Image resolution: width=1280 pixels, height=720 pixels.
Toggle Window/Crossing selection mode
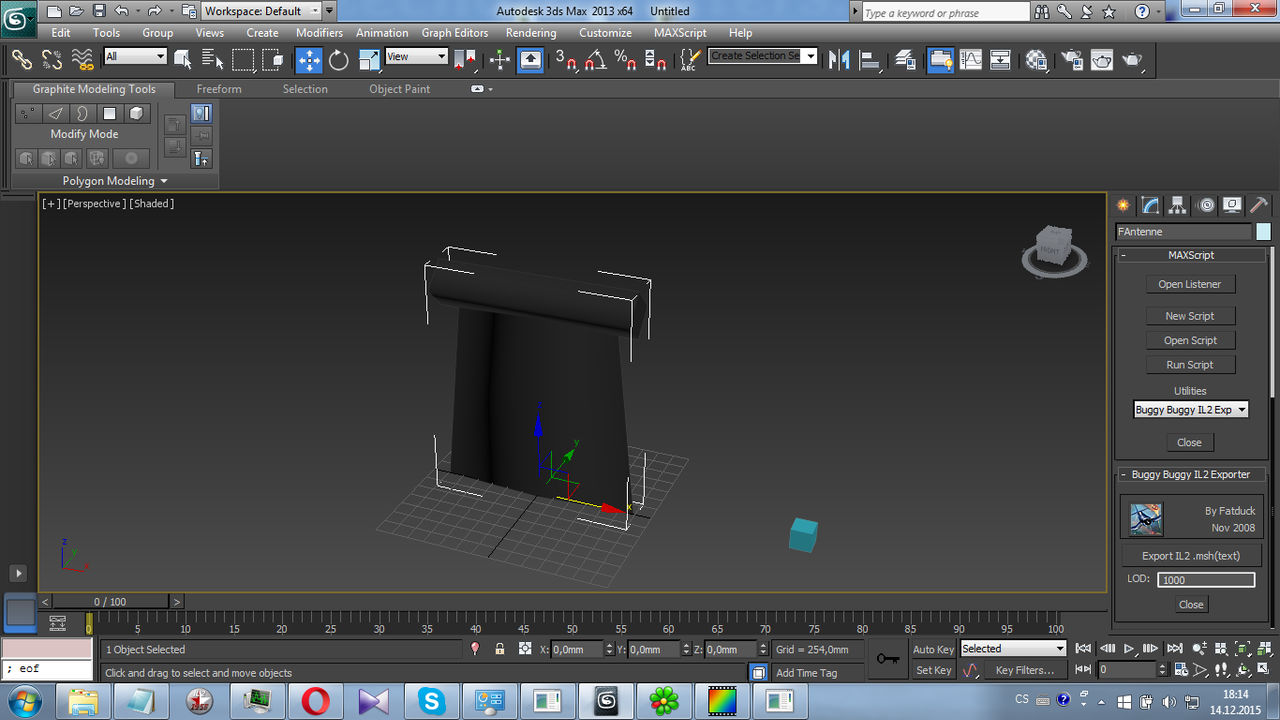[x=273, y=60]
